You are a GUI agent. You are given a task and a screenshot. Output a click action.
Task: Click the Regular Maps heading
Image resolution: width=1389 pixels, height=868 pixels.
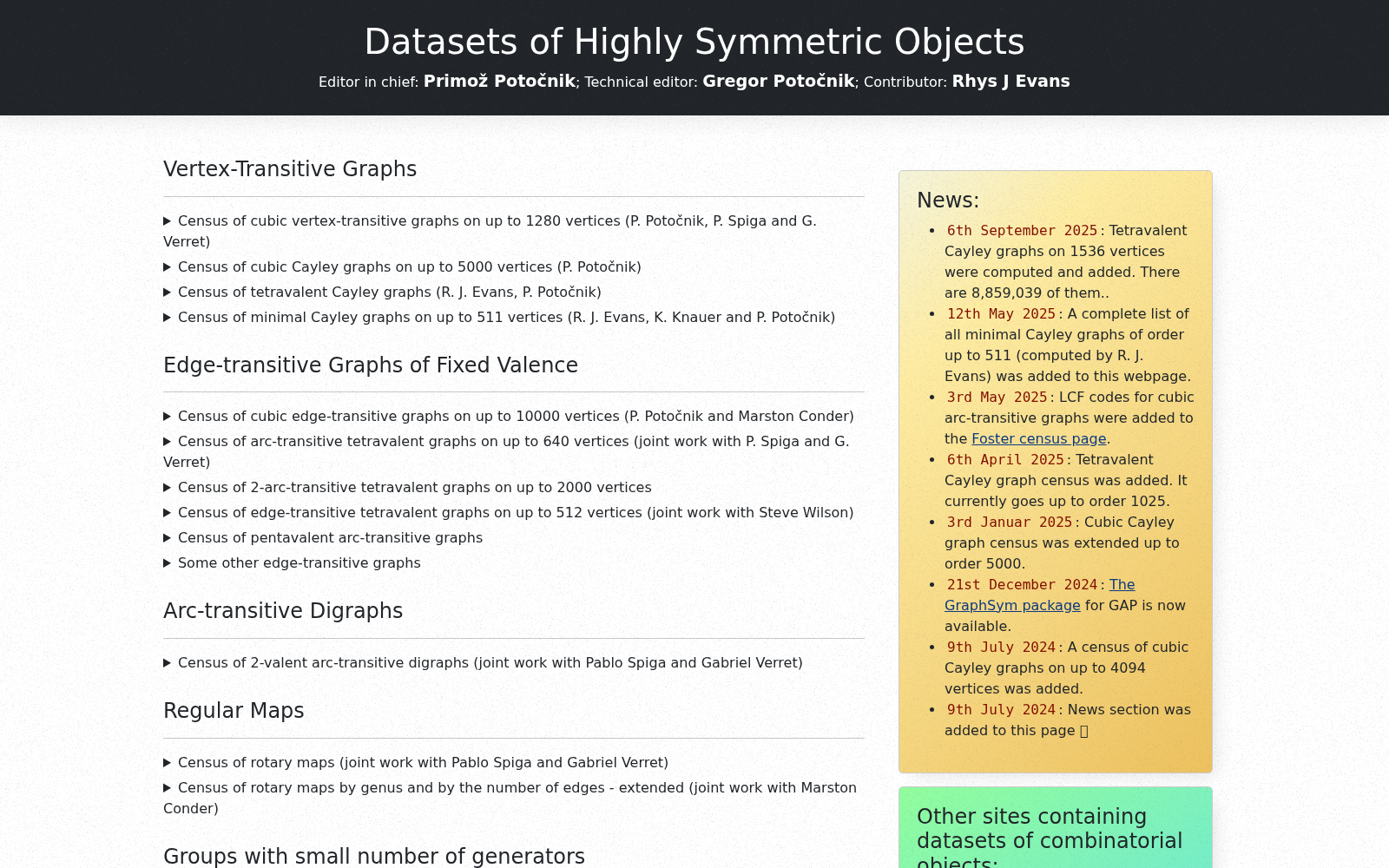(x=234, y=711)
